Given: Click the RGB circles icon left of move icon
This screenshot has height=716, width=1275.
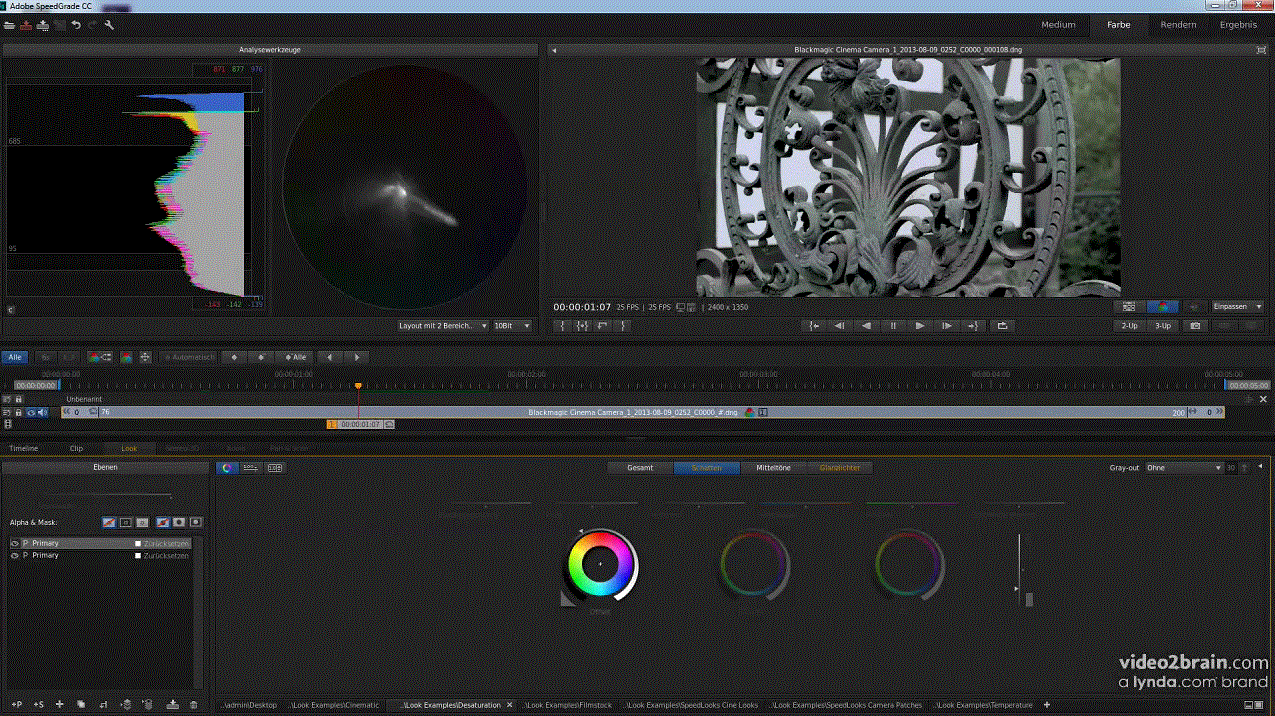Looking at the screenshot, I should 126,357.
